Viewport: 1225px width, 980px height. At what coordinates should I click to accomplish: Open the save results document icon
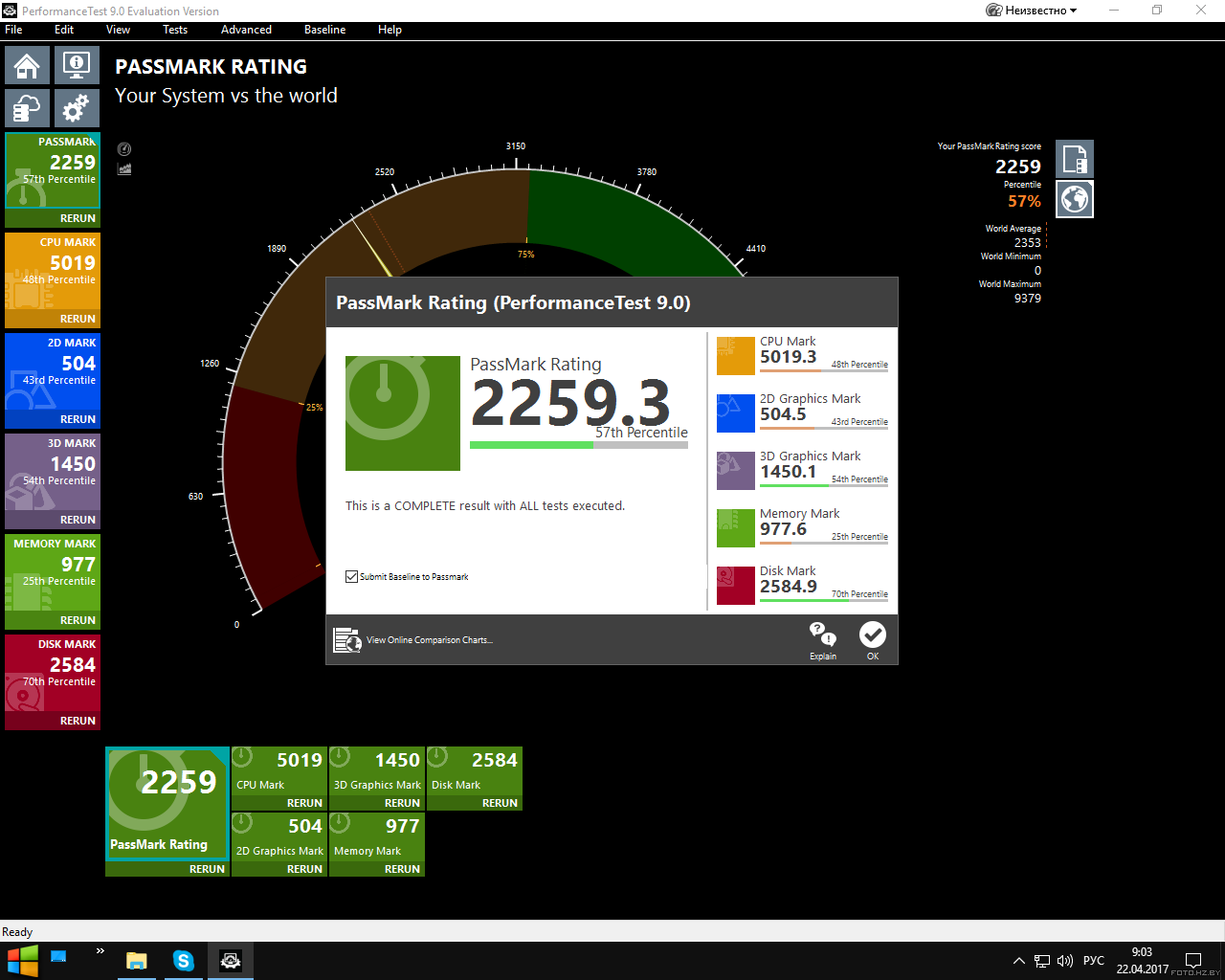click(x=1075, y=159)
